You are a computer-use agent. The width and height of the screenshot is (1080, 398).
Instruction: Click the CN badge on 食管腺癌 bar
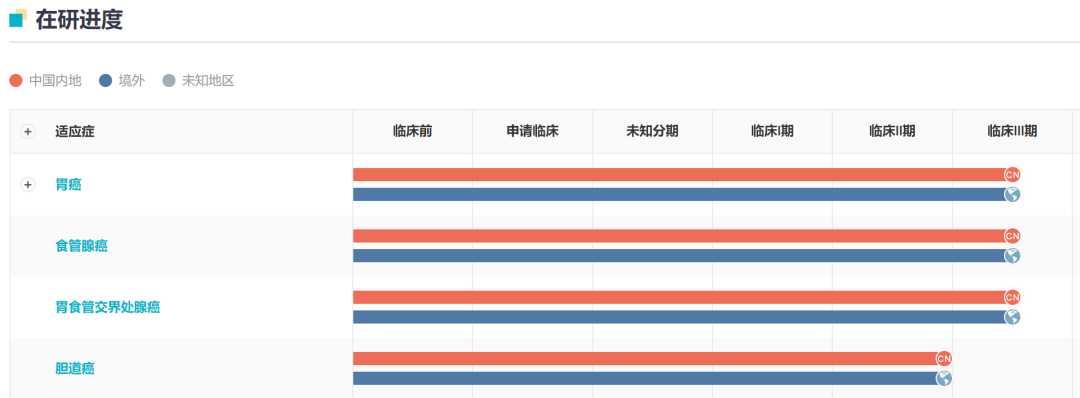[1012, 236]
